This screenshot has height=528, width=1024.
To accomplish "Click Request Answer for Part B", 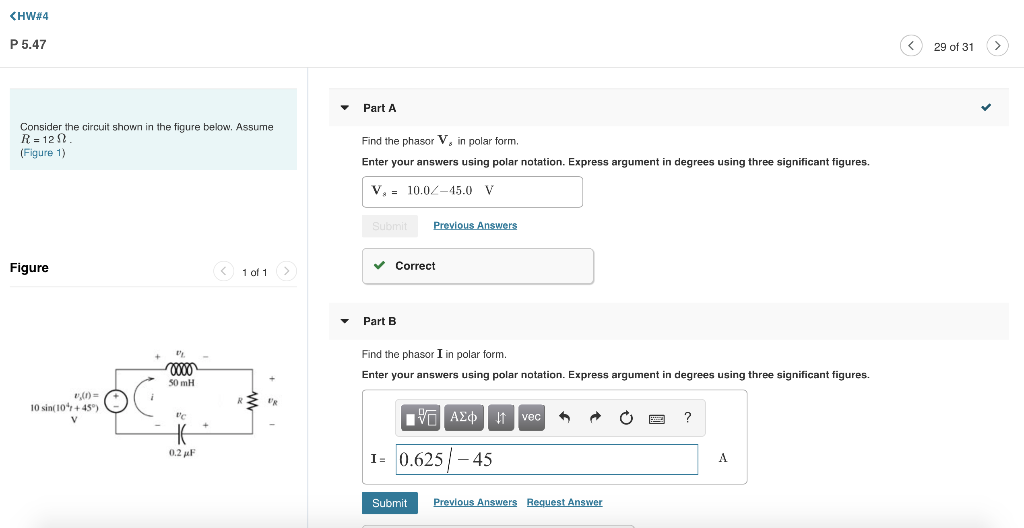I will [x=564, y=503].
